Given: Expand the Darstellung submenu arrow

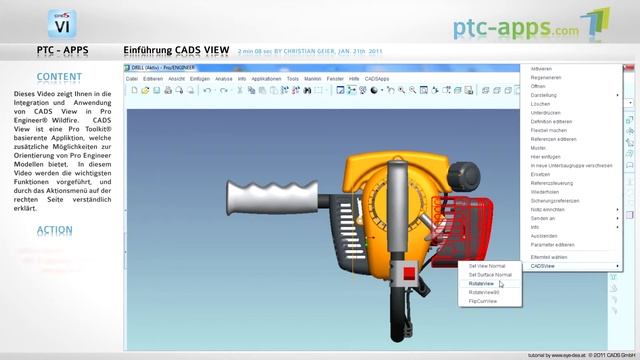Looking at the screenshot, I should 617,95.
